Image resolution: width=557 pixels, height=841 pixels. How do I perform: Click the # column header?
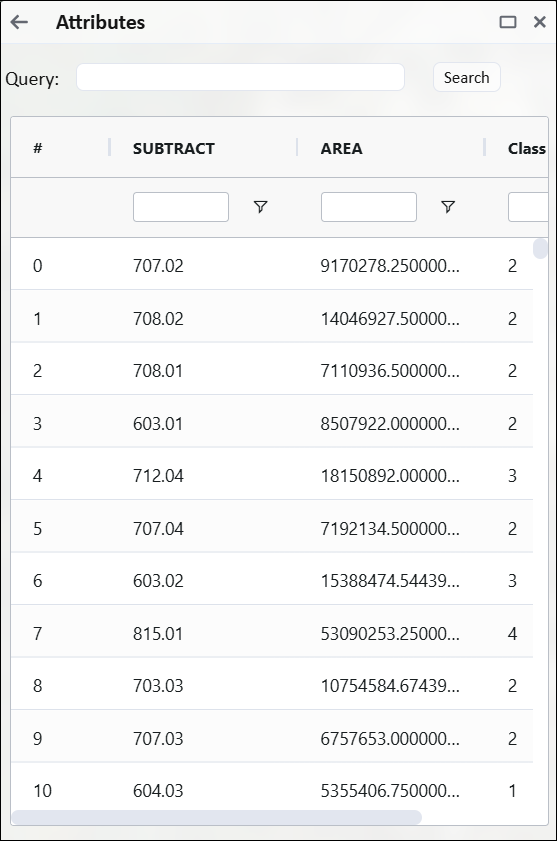(38, 148)
